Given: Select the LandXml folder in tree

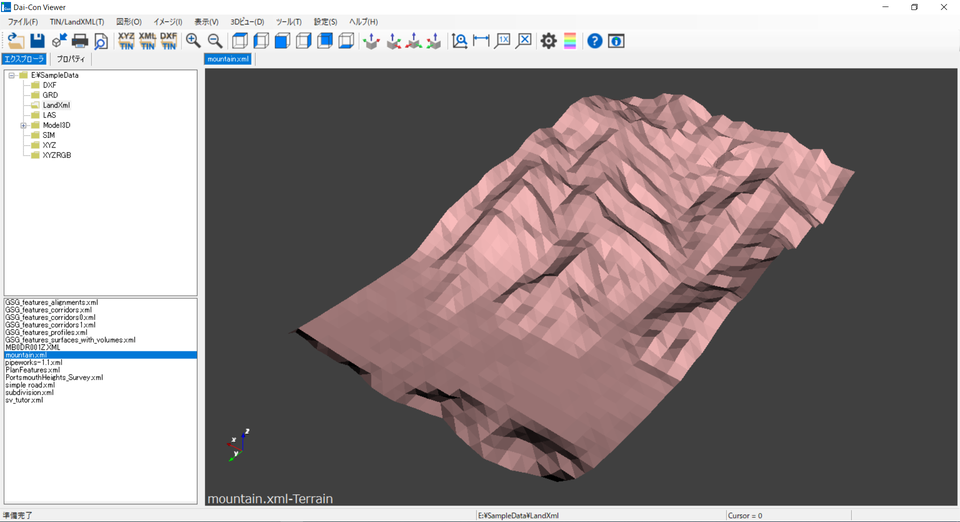Looking at the screenshot, I should click(56, 105).
